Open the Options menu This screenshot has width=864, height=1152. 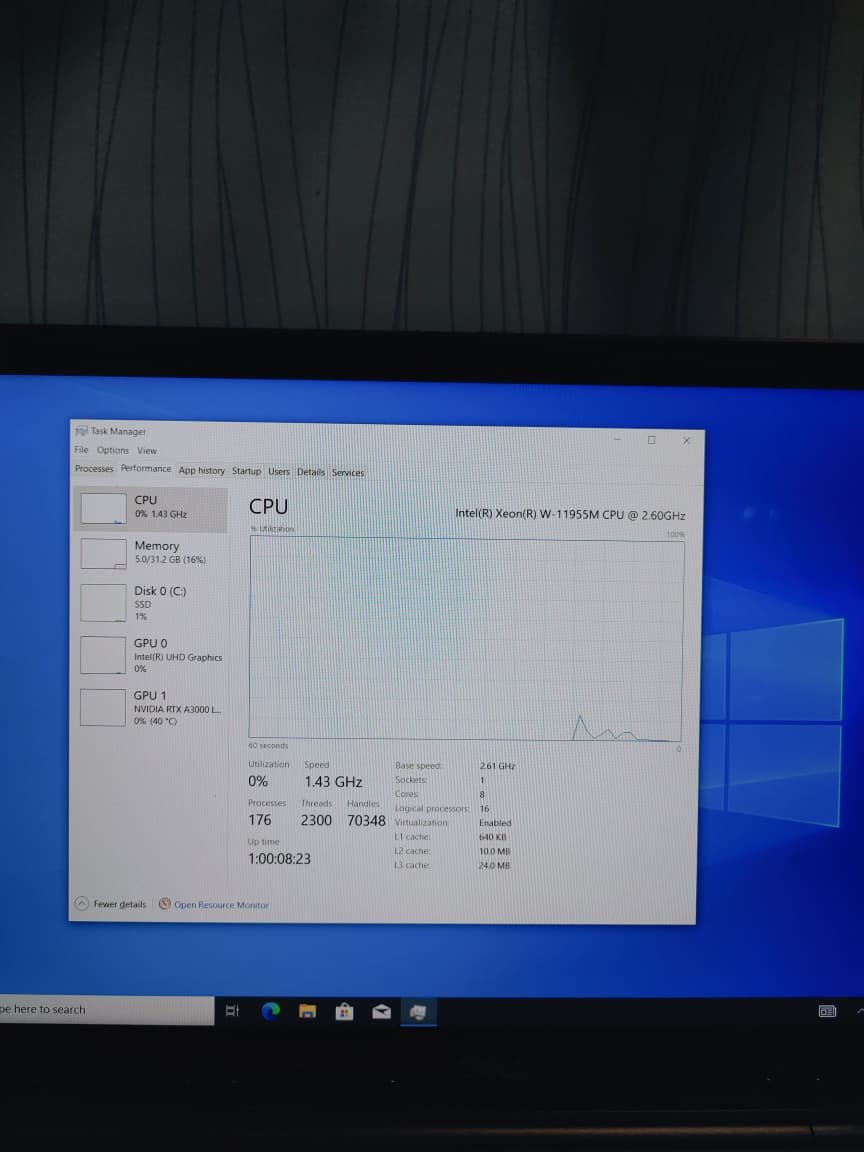click(112, 450)
